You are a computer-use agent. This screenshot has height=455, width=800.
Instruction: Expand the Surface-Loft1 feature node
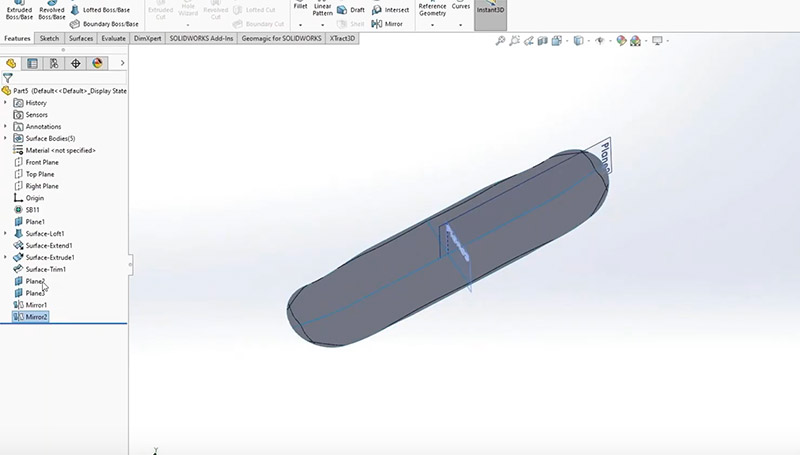[6, 233]
